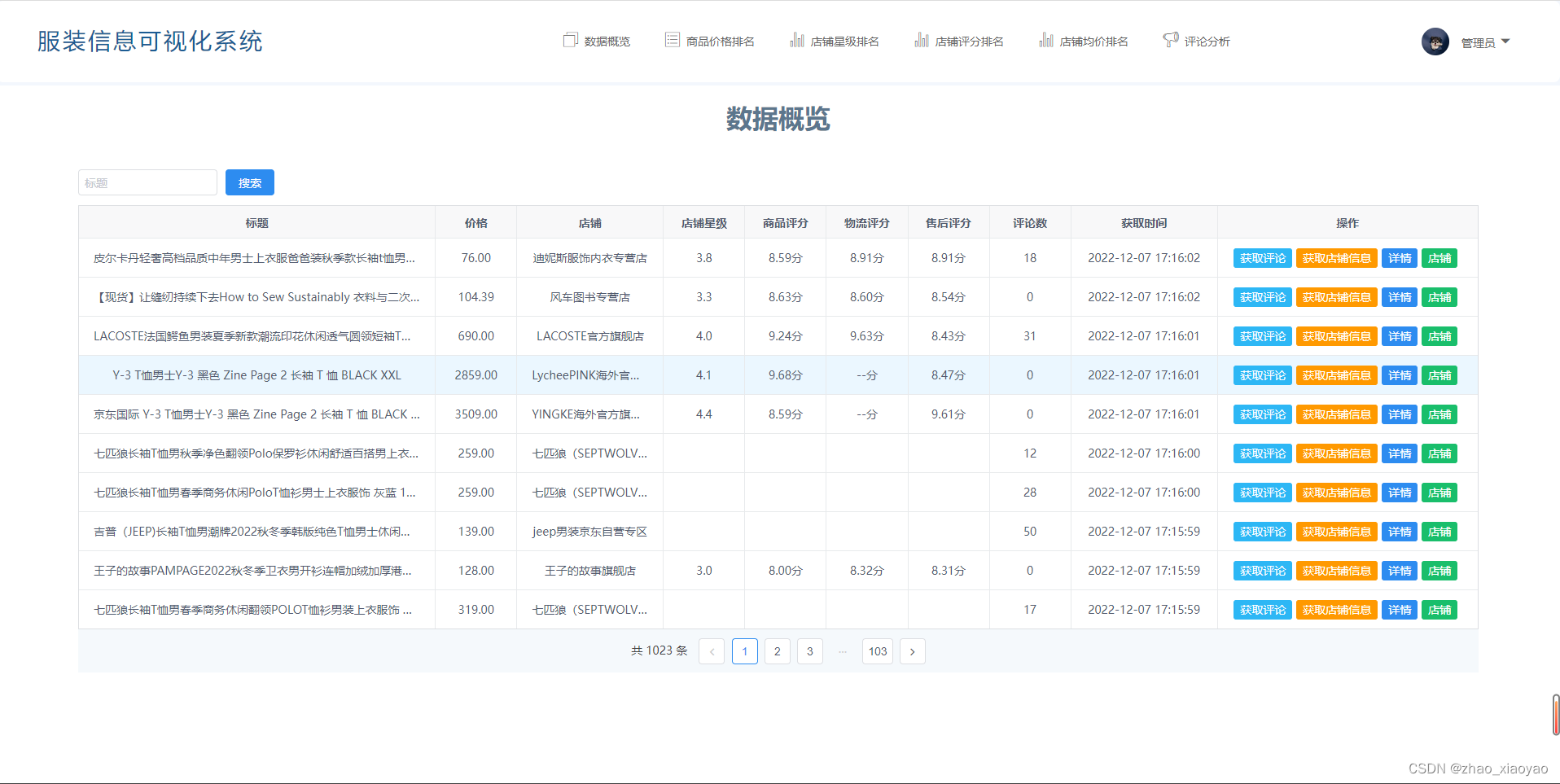Select page 3 in pagination
Screen dimensions: 1560x784
pos(809,651)
